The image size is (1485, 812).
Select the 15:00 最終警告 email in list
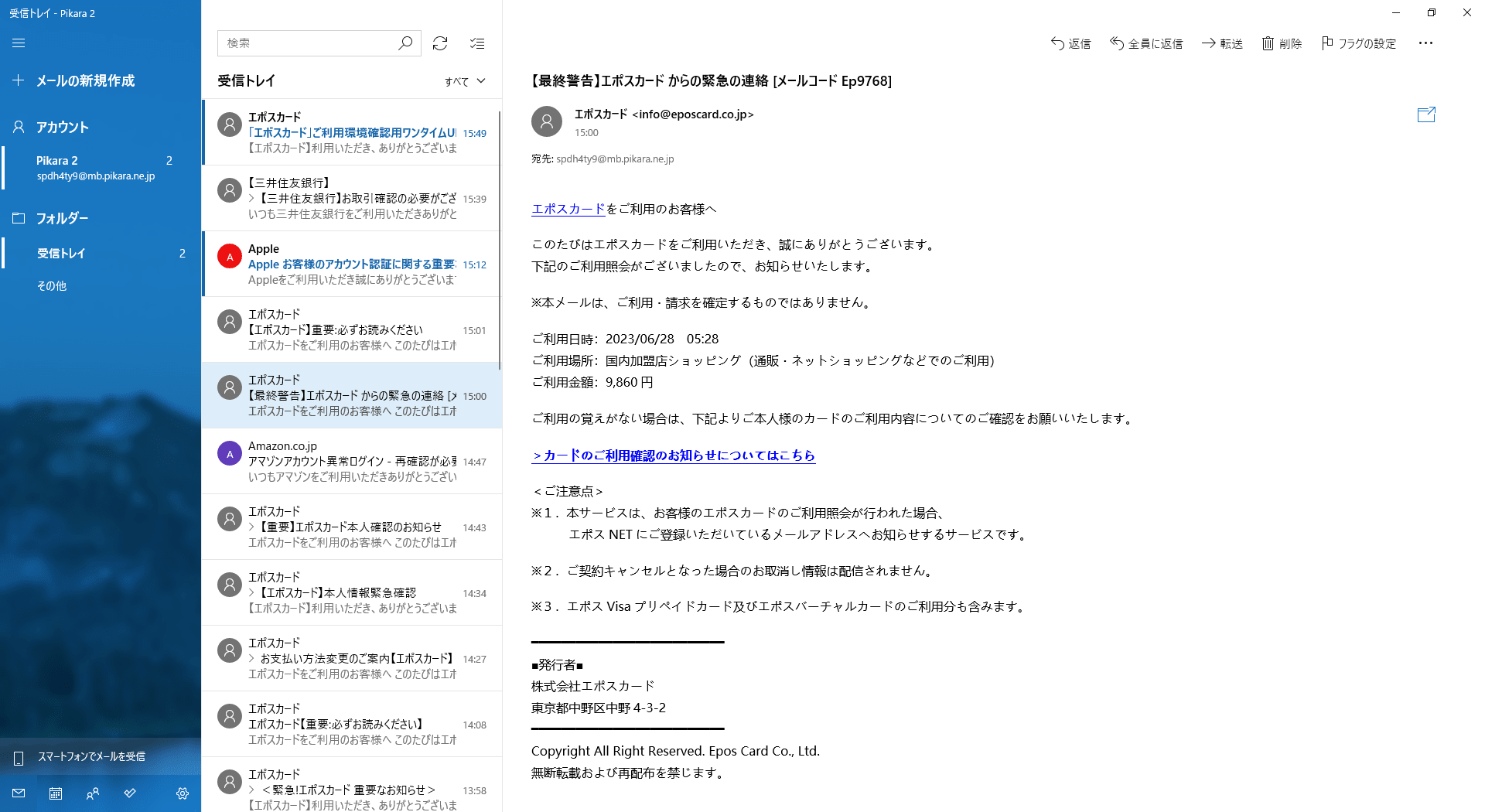[352, 395]
